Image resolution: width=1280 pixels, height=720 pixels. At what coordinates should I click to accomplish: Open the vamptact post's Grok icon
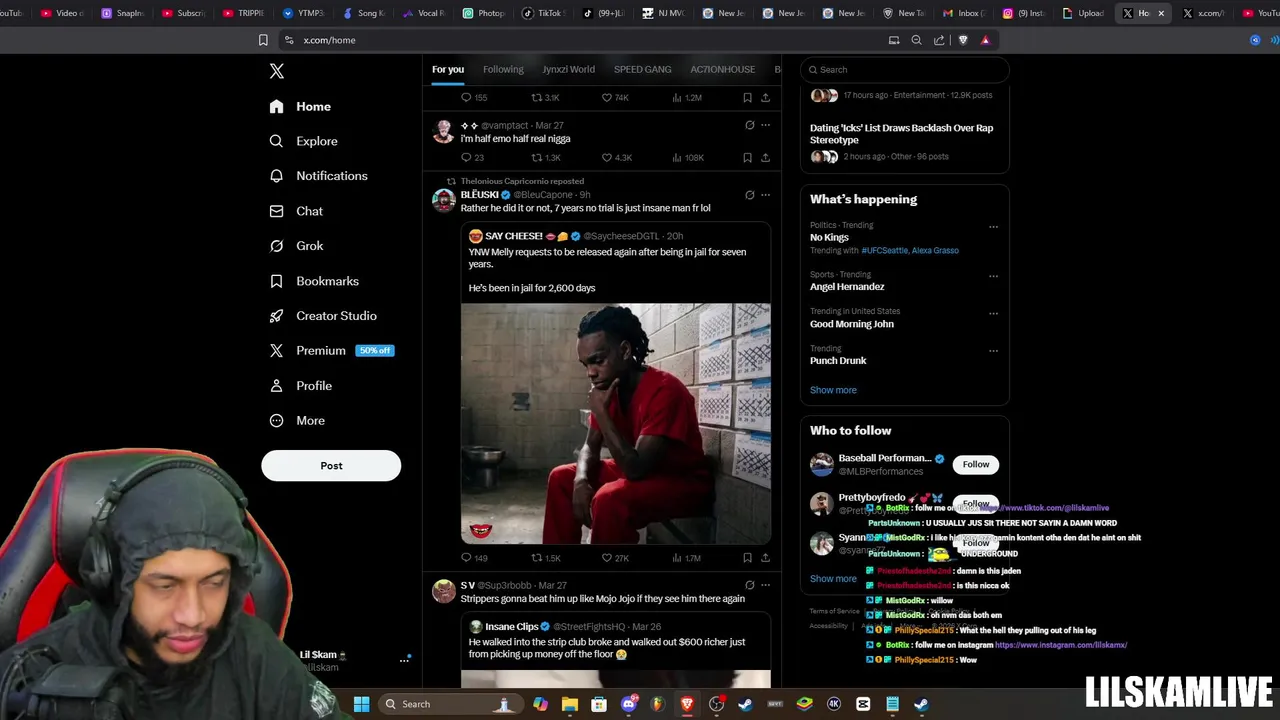tap(749, 125)
